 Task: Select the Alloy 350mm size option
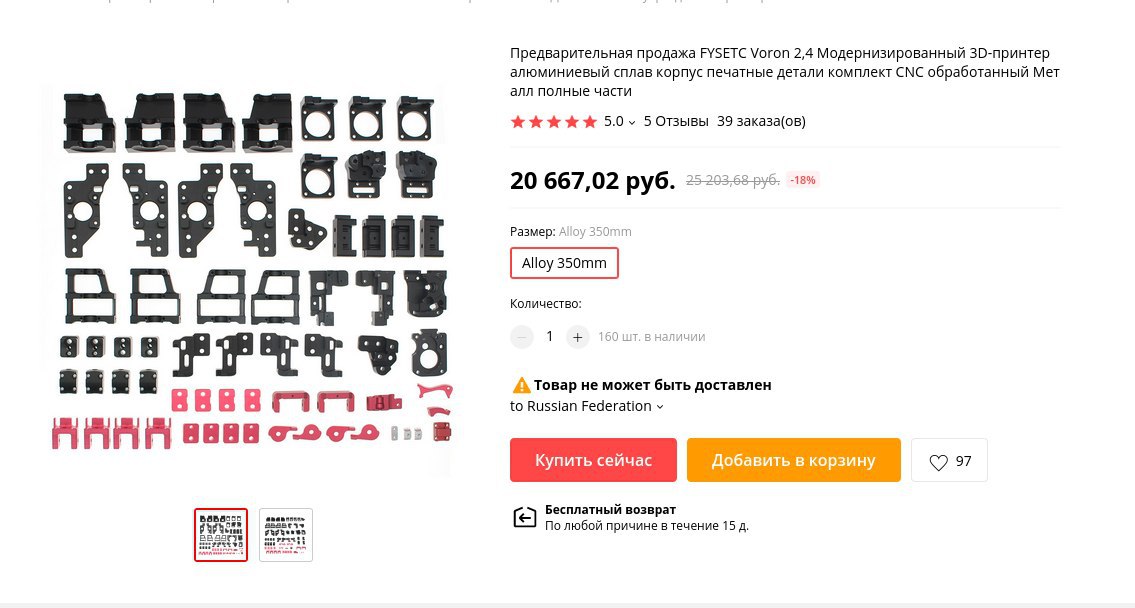click(564, 263)
